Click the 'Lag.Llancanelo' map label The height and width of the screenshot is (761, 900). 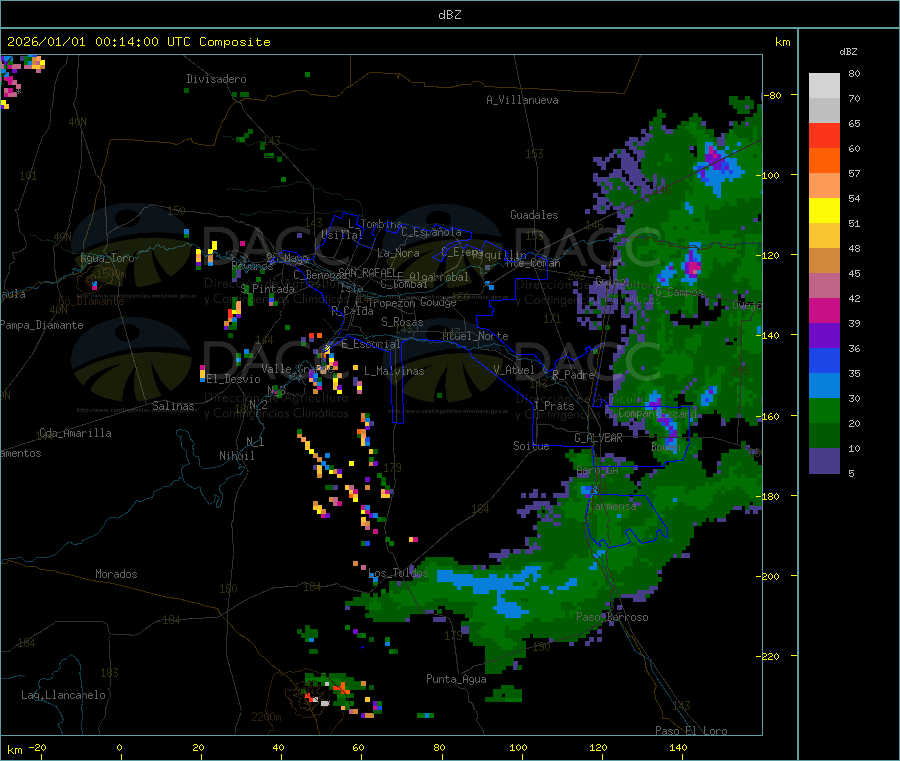point(63,695)
